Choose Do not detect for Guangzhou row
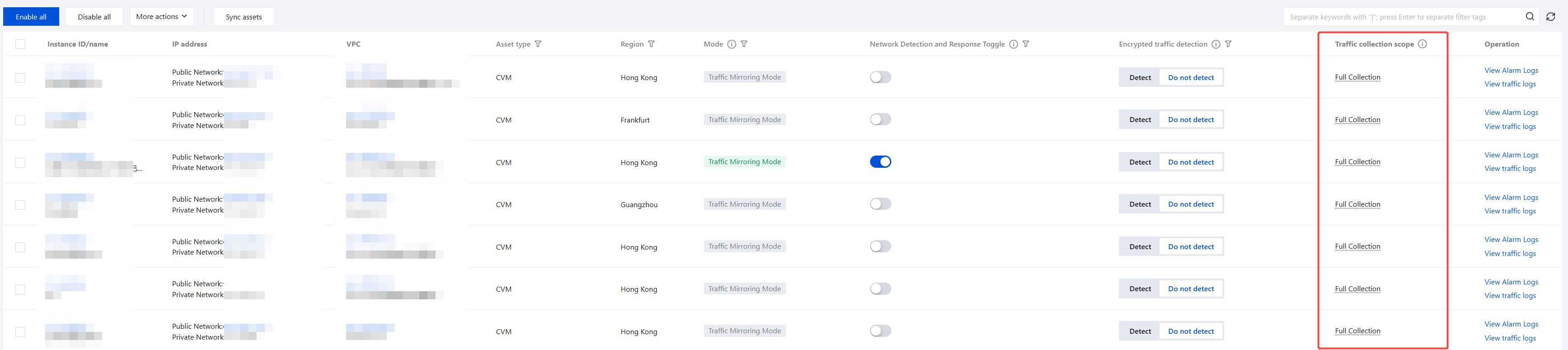 click(x=1191, y=204)
